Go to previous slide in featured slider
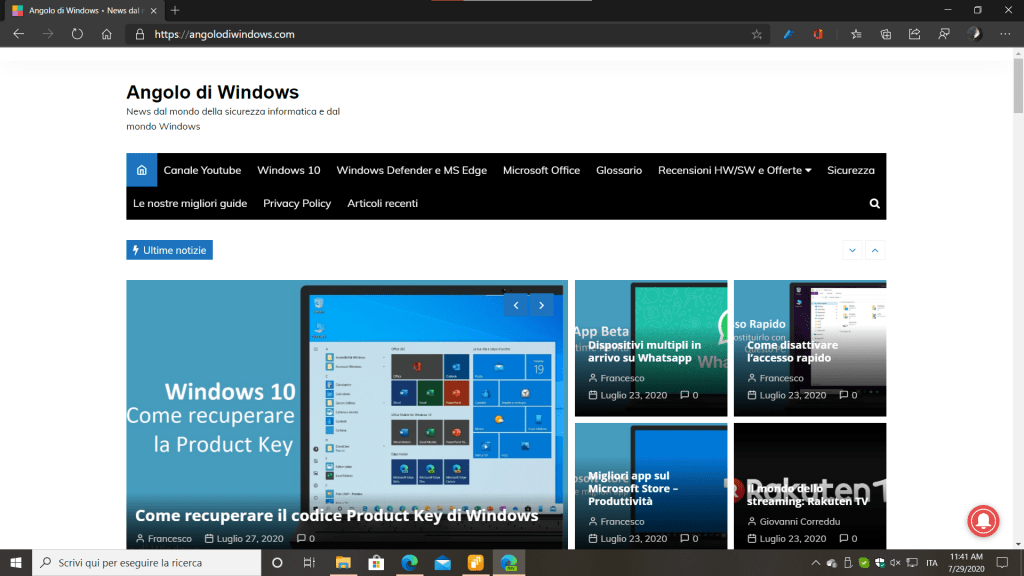This screenshot has height=576, width=1024. 516,305
